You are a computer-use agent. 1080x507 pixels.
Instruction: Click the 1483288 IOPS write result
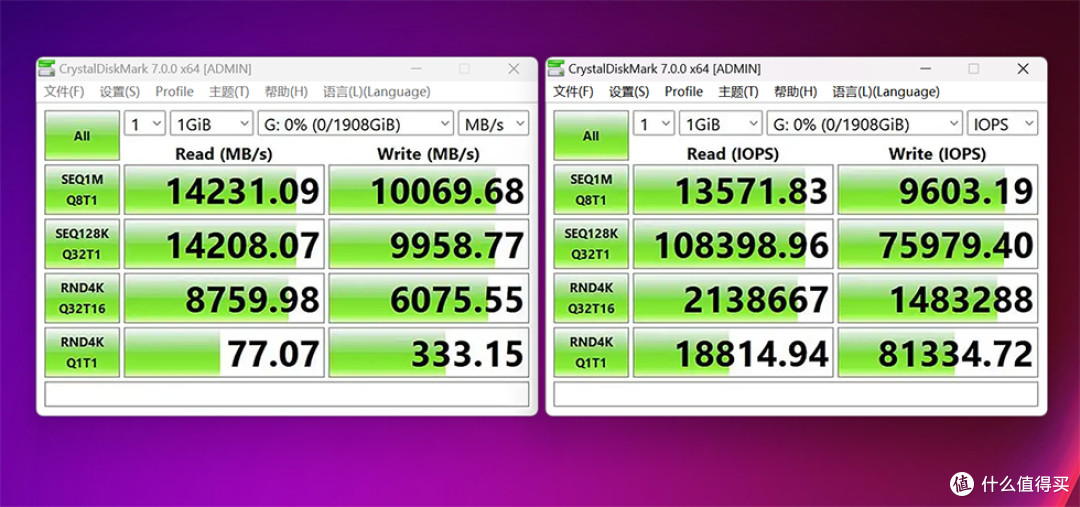point(938,298)
